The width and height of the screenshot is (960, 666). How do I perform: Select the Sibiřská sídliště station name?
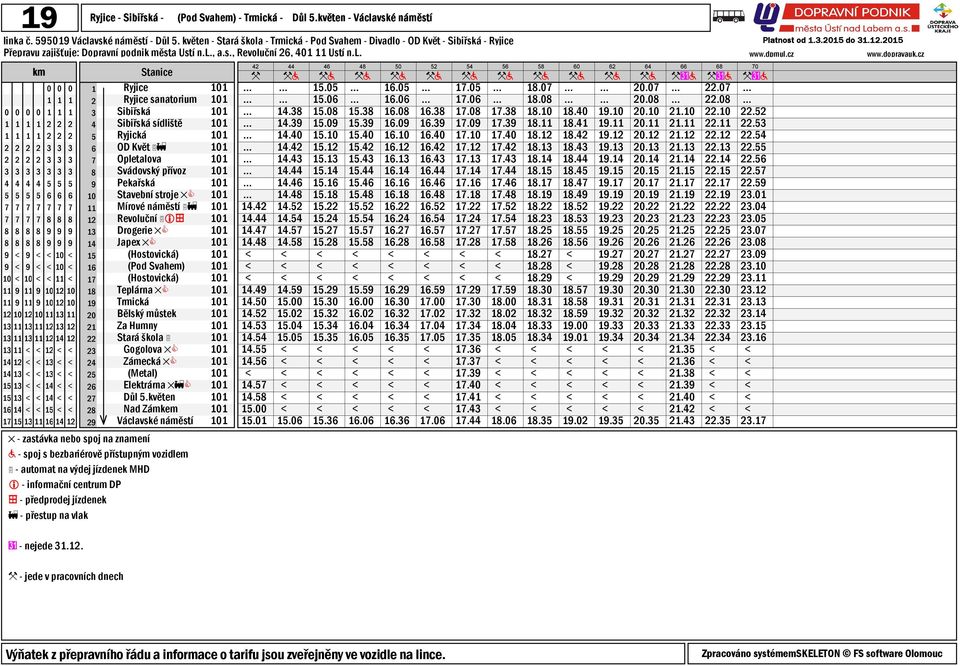pyautogui.click(x=149, y=124)
